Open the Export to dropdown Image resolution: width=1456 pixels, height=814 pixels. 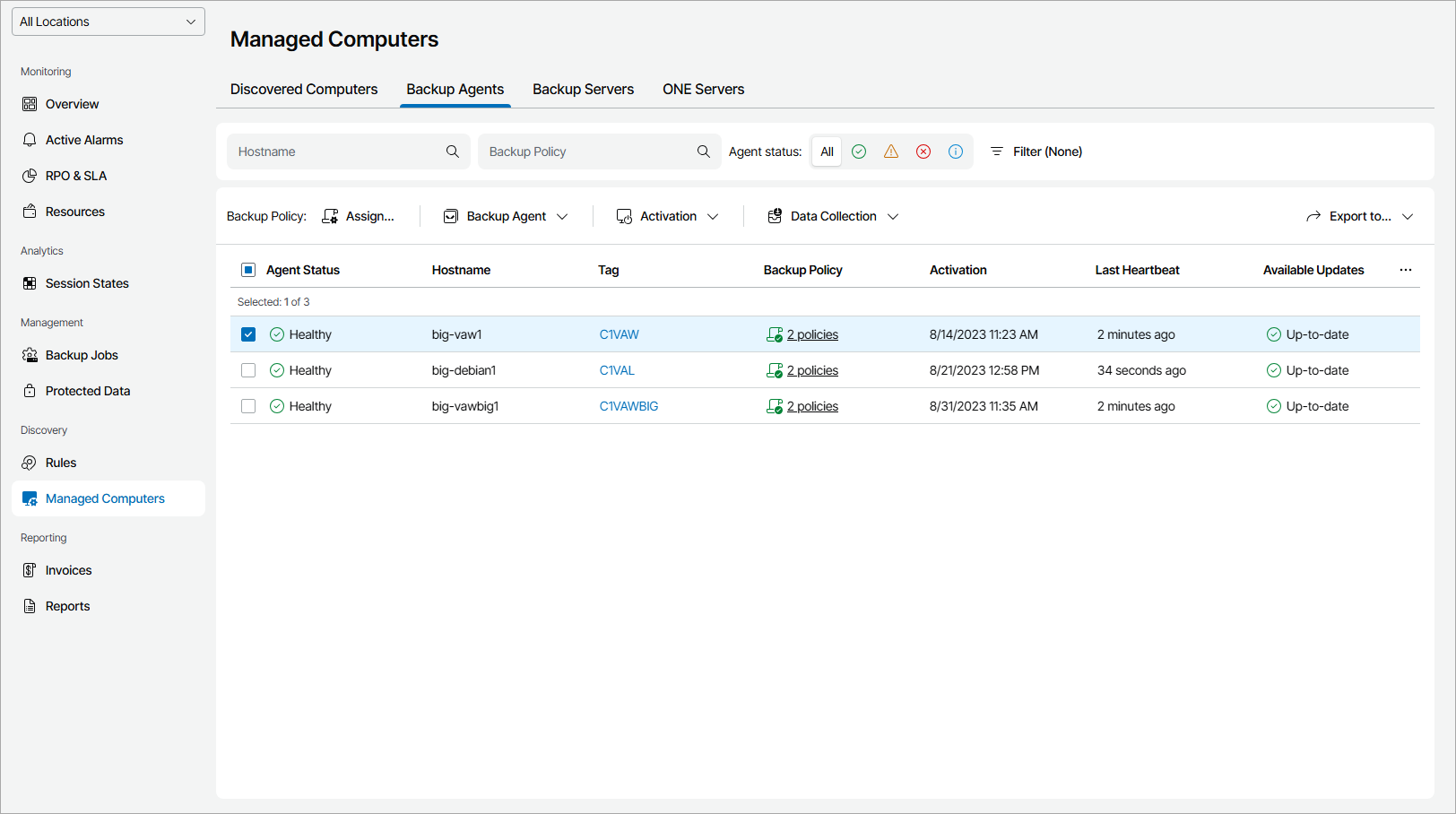point(1360,216)
